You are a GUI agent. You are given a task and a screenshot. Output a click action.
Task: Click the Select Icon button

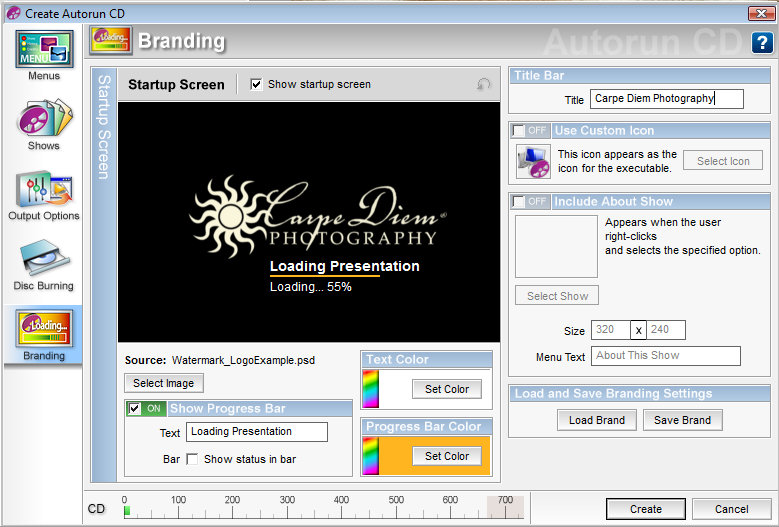(x=723, y=161)
